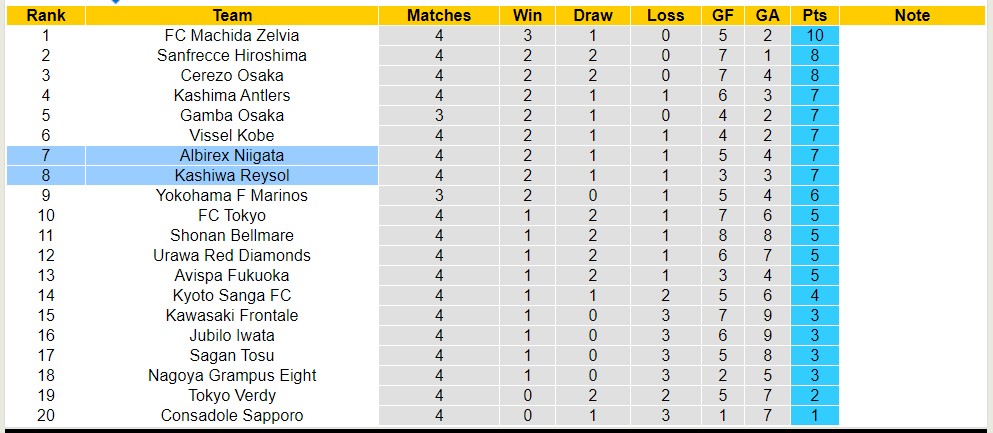Click the GF column header
Image resolution: width=993 pixels, height=433 pixels.
pyautogui.click(x=720, y=15)
